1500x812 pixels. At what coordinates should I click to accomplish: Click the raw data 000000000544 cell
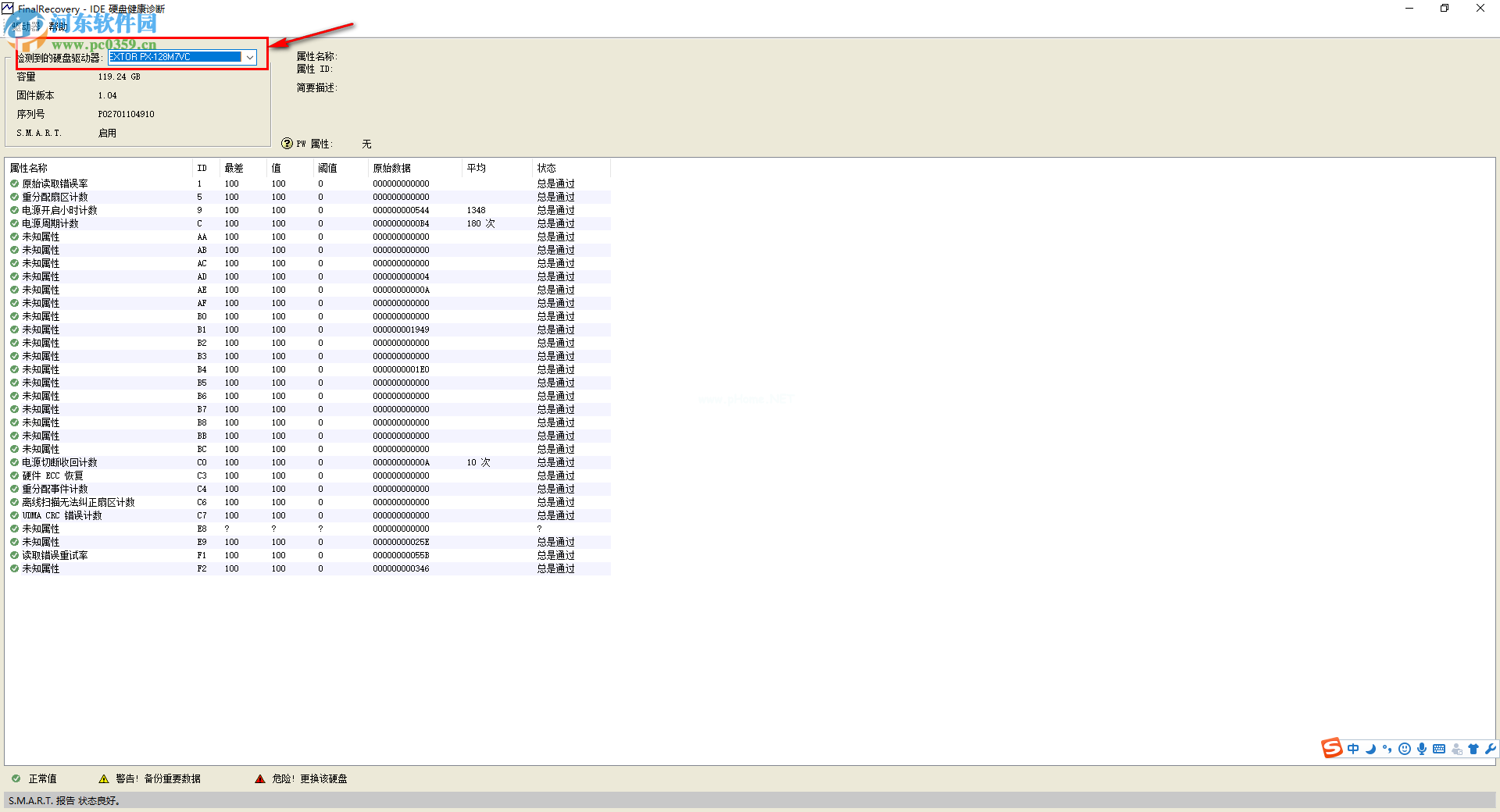tap(401, 211)
